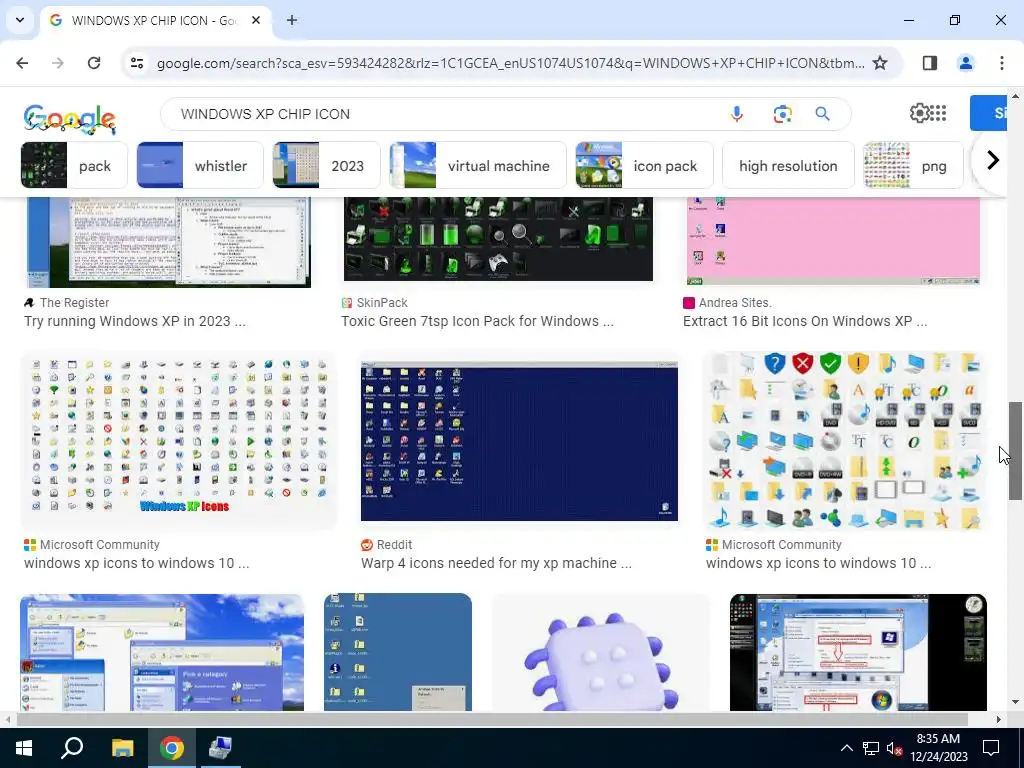Click the scrollbar down arrow
The width and height of the screenshot is (1024, 768).
[x=1015, y=702]
